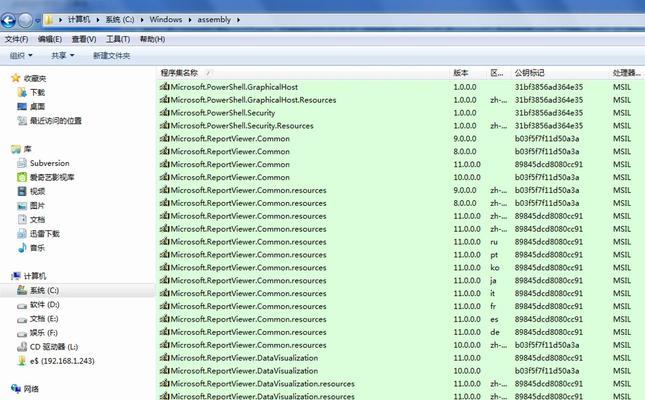The width and height of the screenshot is (645, 400).
Task: Click the 文档 library icon
Action: [22, 220]
